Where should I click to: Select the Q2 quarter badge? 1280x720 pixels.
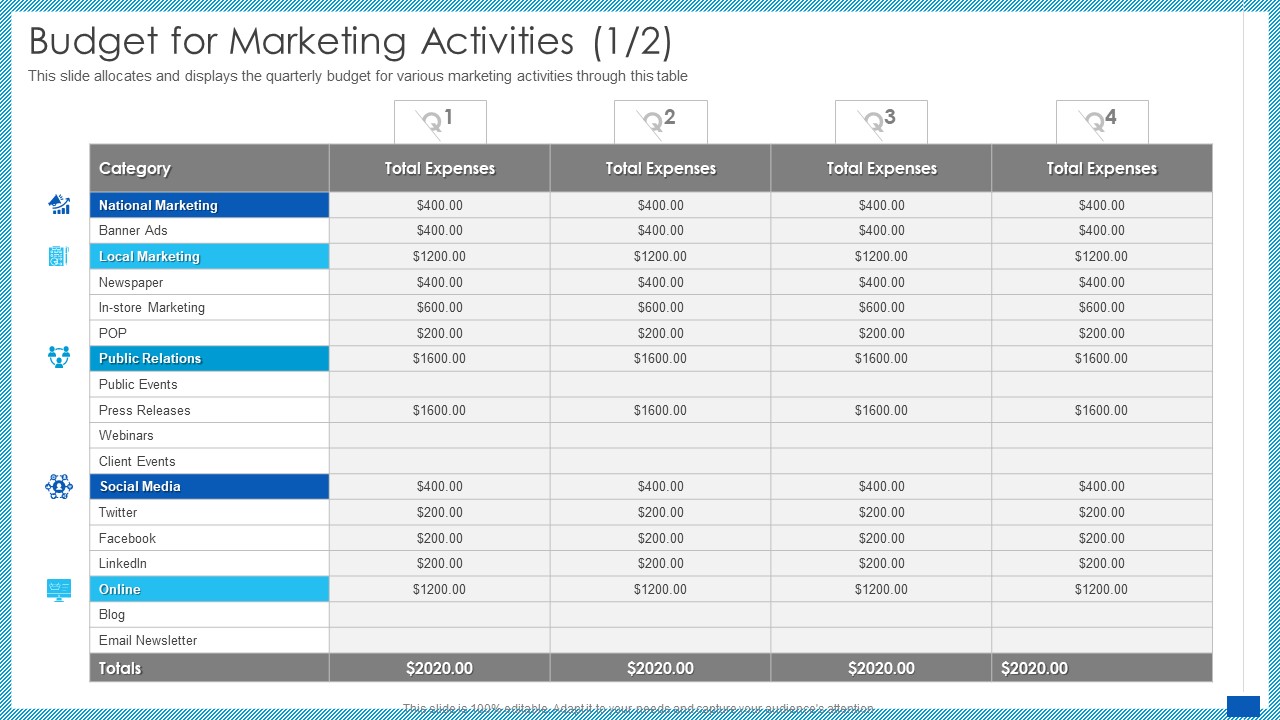coord(661,121)
